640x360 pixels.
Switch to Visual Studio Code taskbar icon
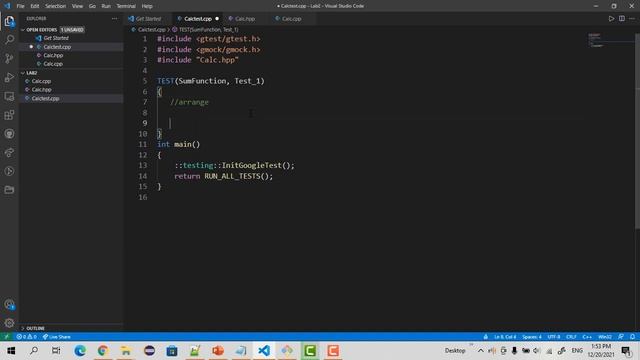264,351
